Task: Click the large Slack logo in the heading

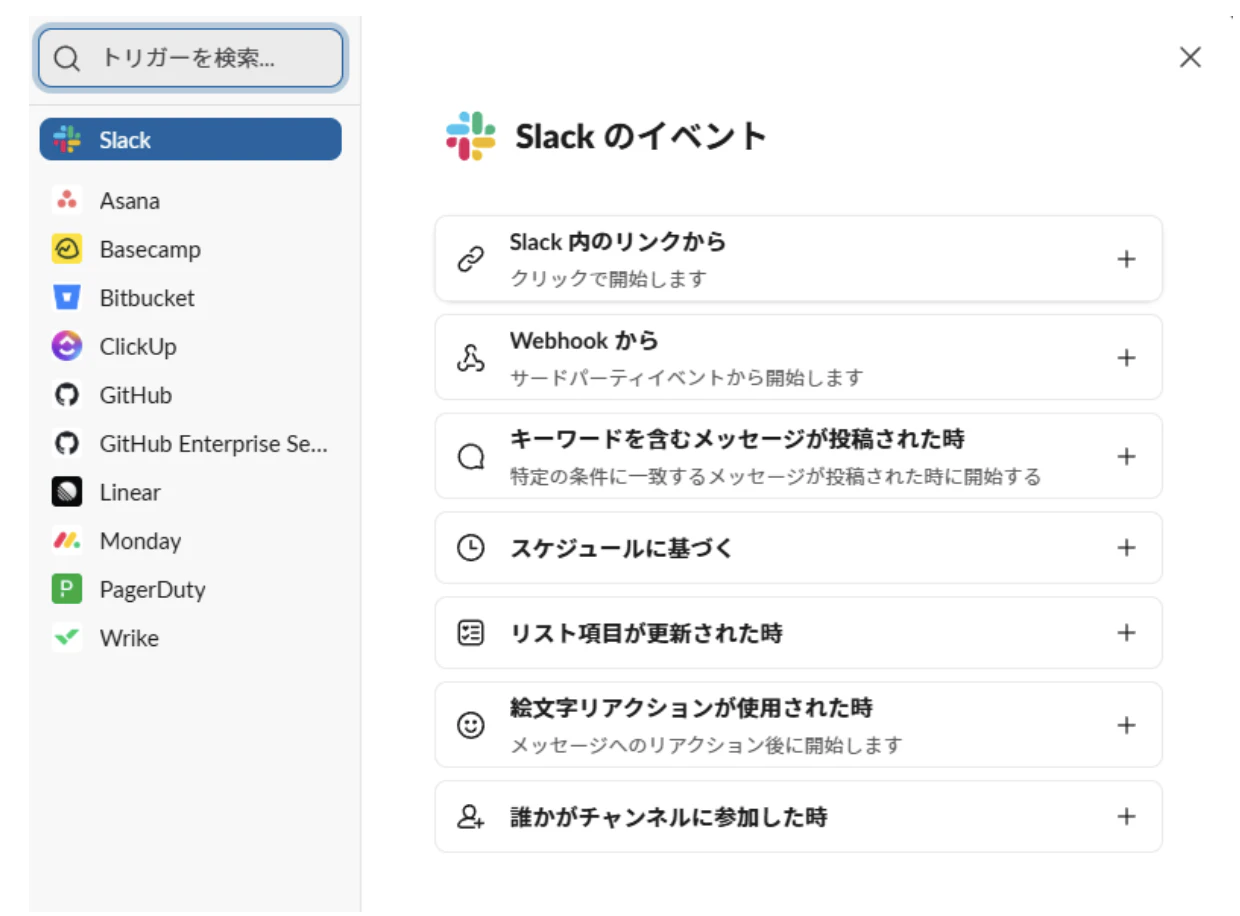Action: (x=471, y=136)
